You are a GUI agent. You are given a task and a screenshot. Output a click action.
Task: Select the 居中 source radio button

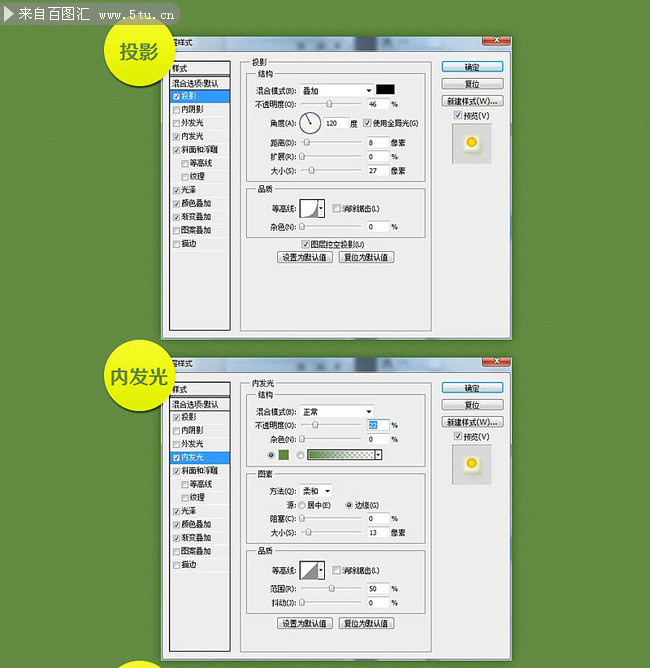tap(299, 505)
